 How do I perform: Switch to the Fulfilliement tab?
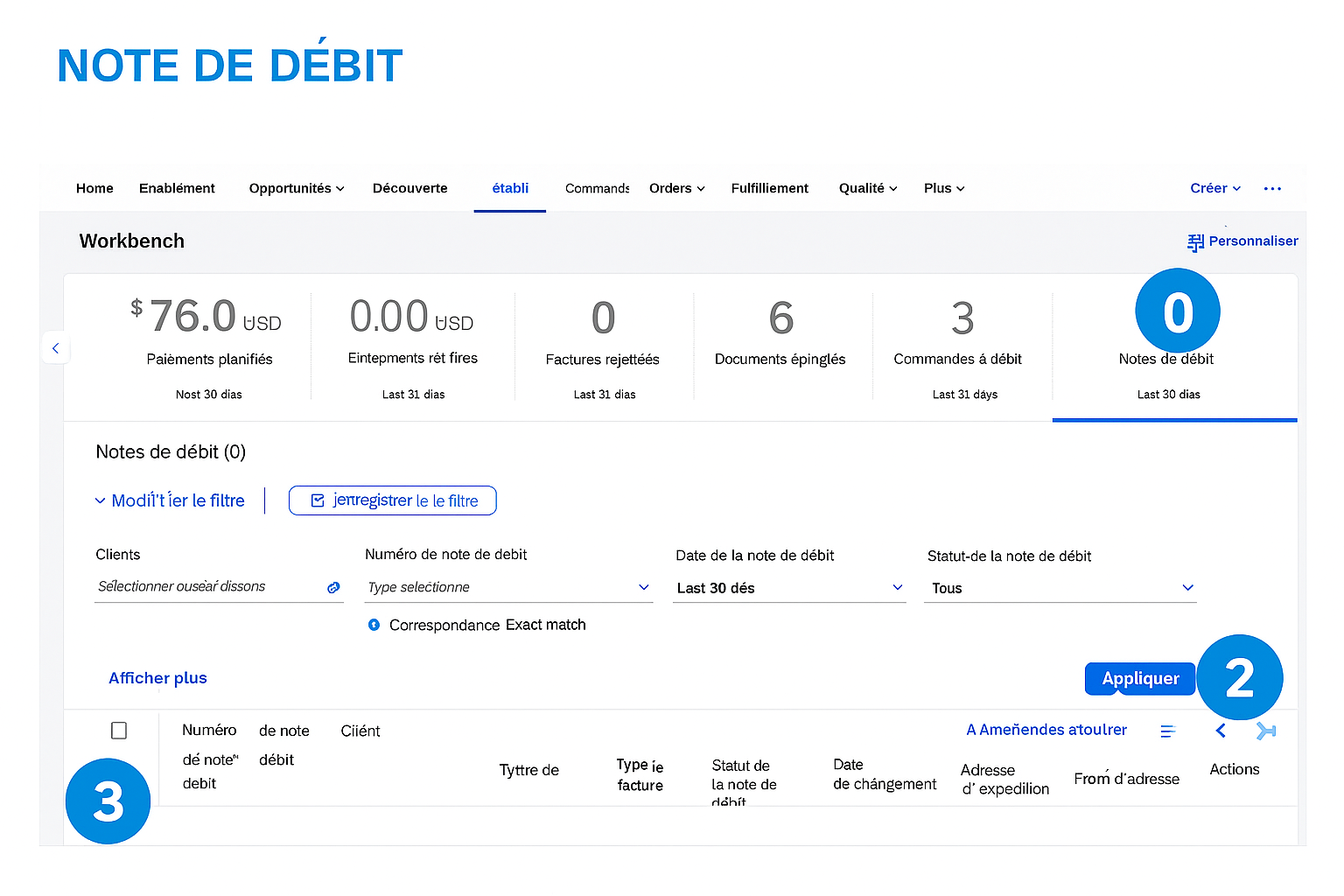click(x=769, y=188)
